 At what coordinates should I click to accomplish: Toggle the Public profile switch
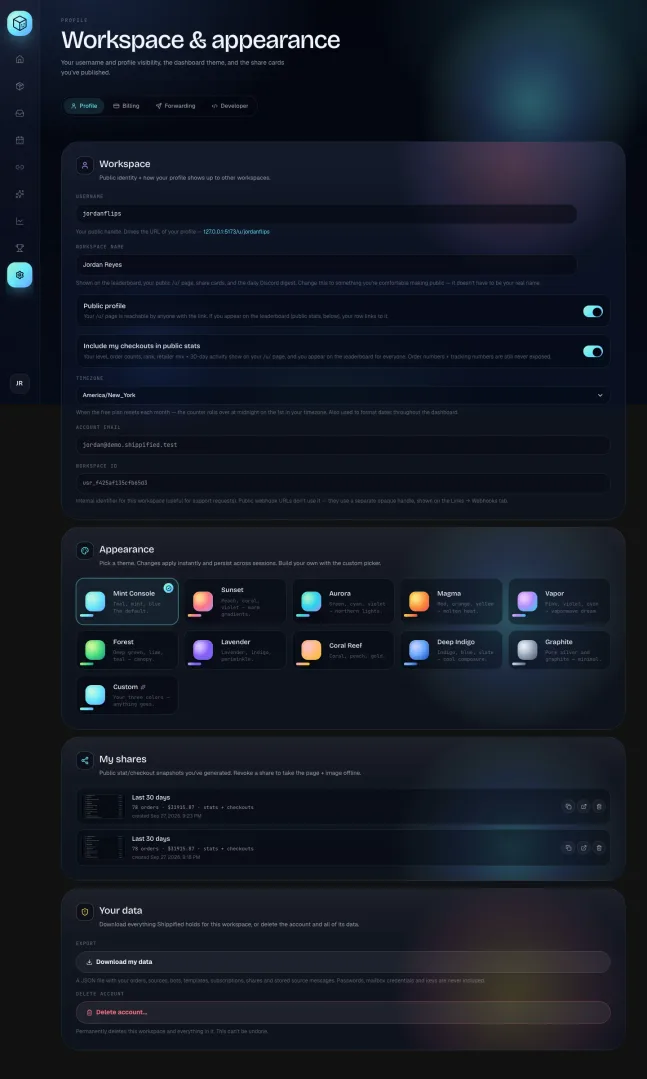coord(593,311)
